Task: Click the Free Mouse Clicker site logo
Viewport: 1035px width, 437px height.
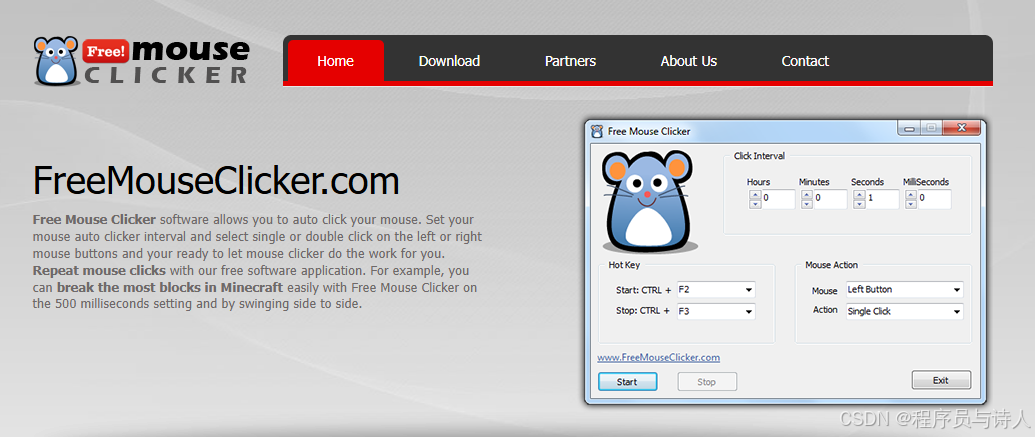Action: point(142,61)
